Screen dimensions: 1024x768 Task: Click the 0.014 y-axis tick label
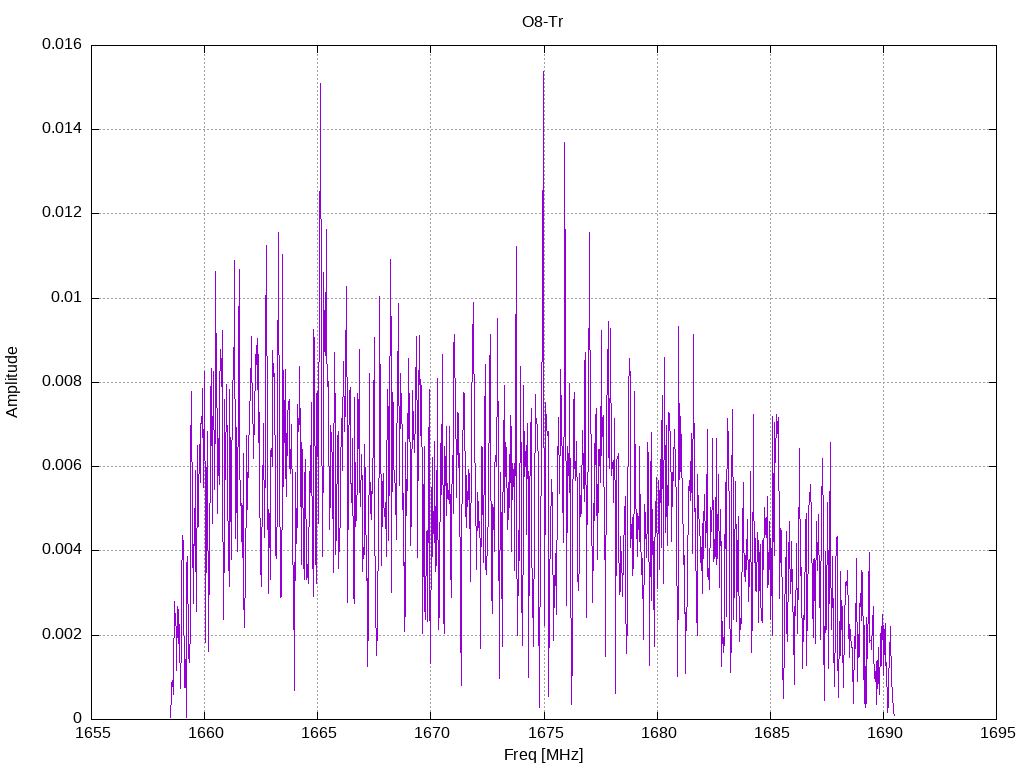[x=62, y=129]
